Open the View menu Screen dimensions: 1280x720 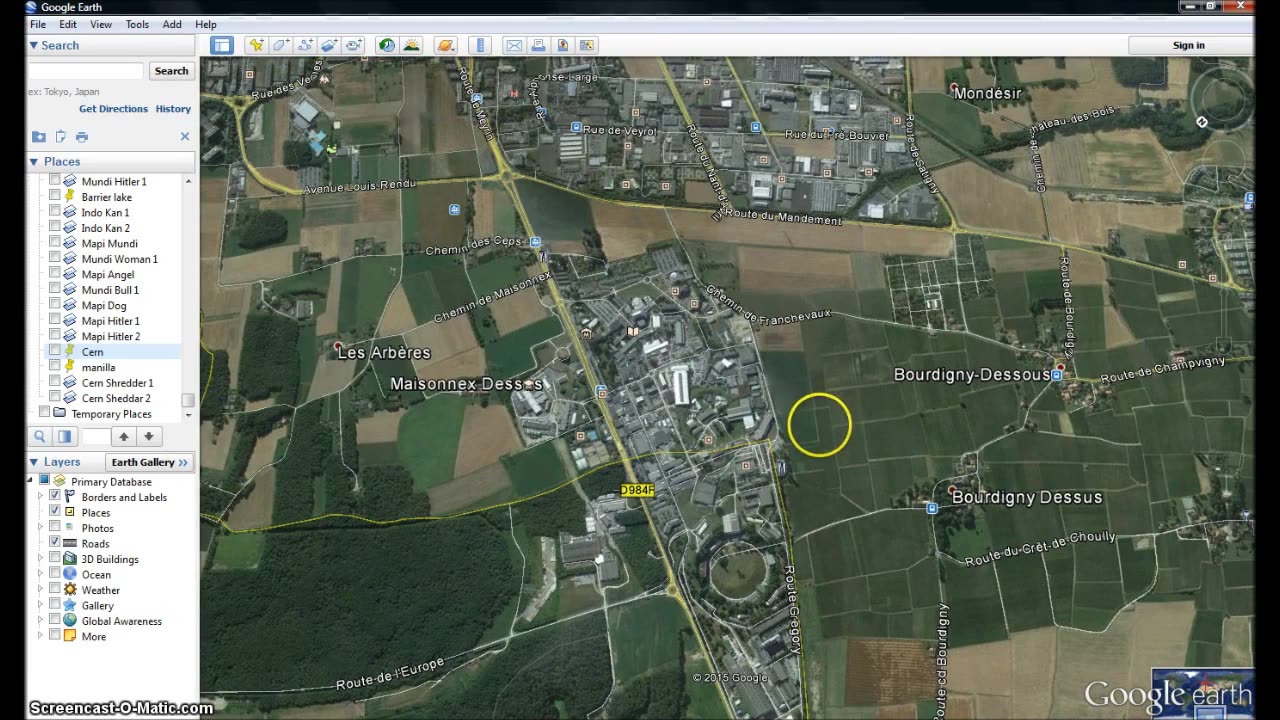101,24
